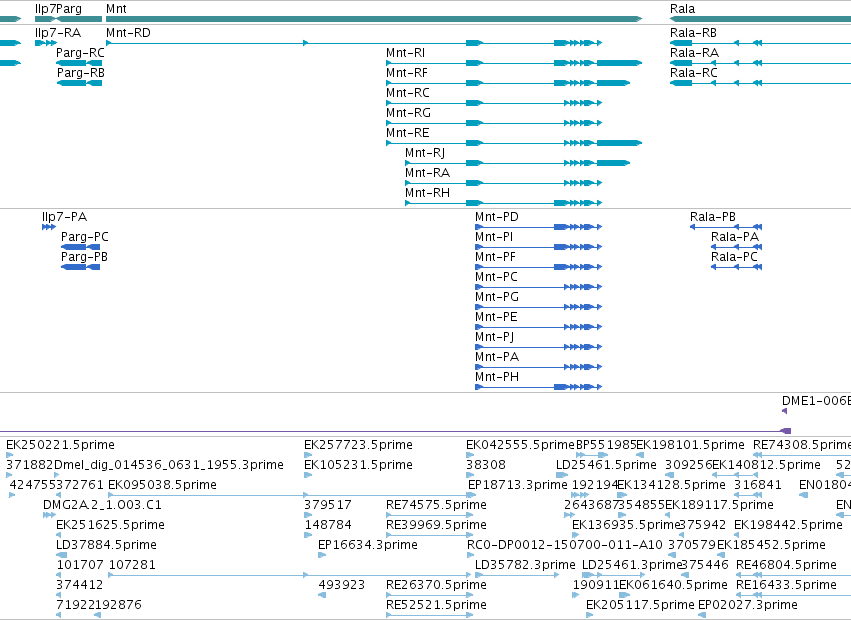This screenshot has height=620, width=851.
Task: Click the Mnt-RF transcript label
Action: (x=407, y=73)
